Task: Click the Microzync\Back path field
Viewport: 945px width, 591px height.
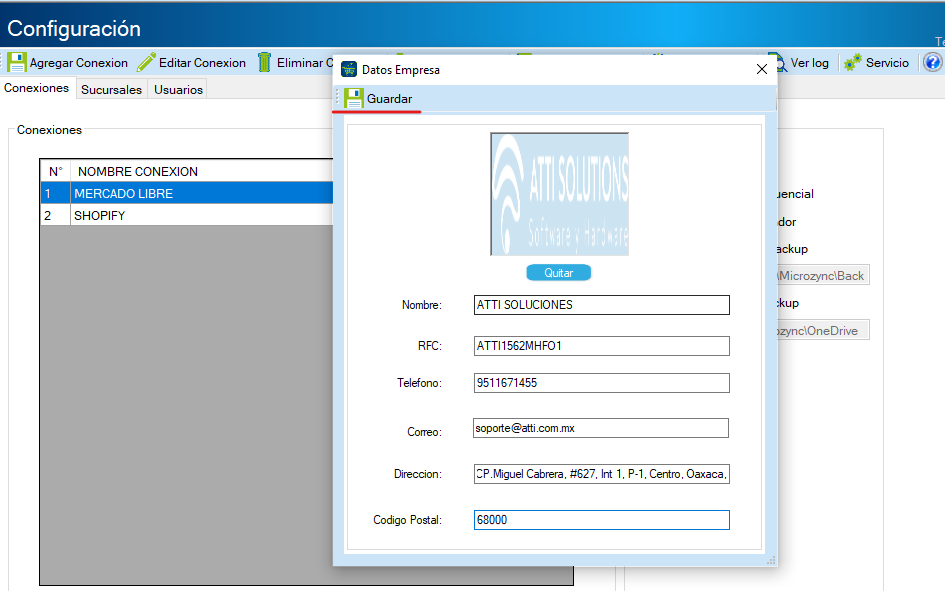Action: tap(823, 275)
